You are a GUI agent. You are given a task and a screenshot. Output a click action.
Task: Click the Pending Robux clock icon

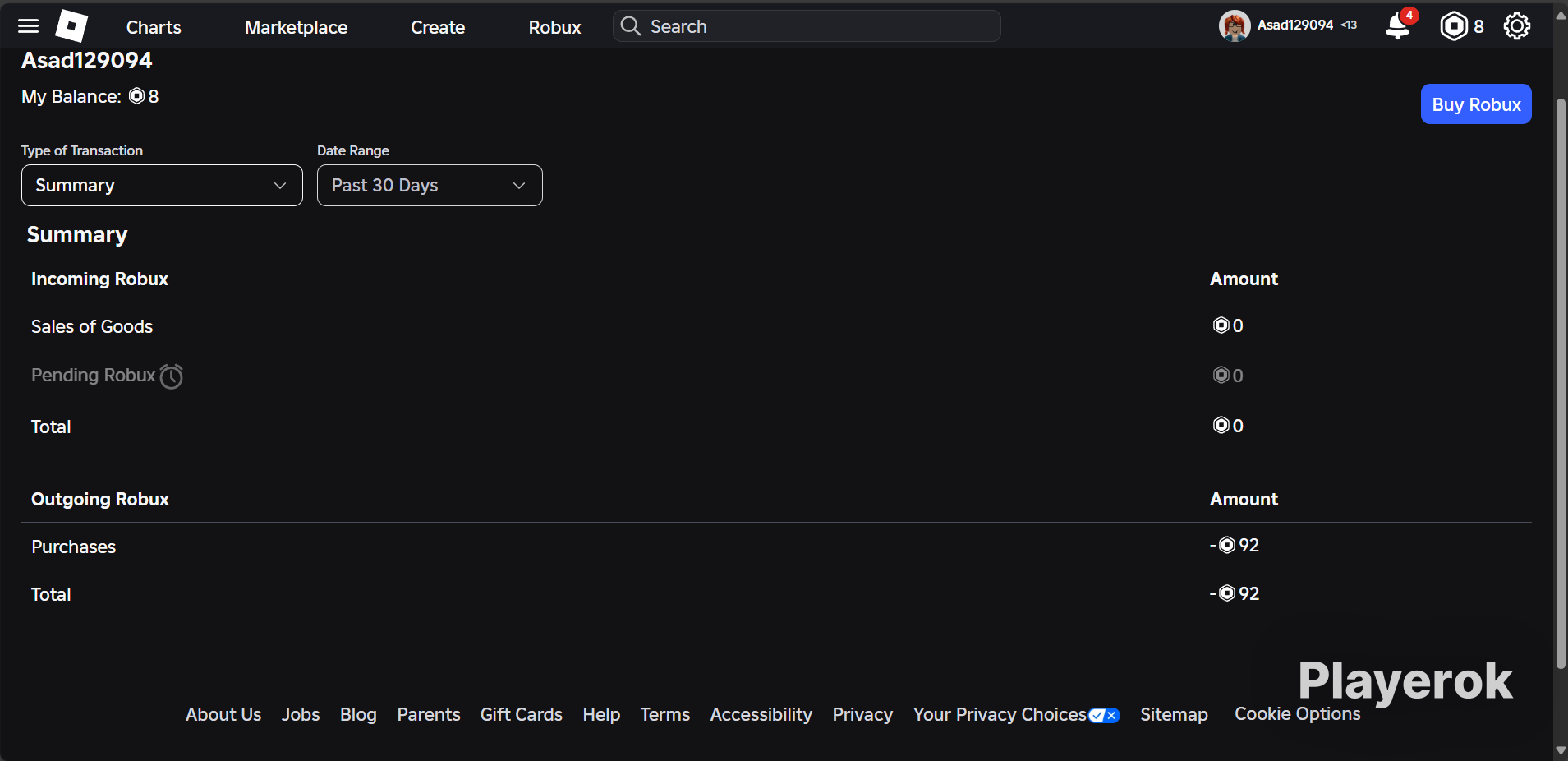[x=172, y=376]
